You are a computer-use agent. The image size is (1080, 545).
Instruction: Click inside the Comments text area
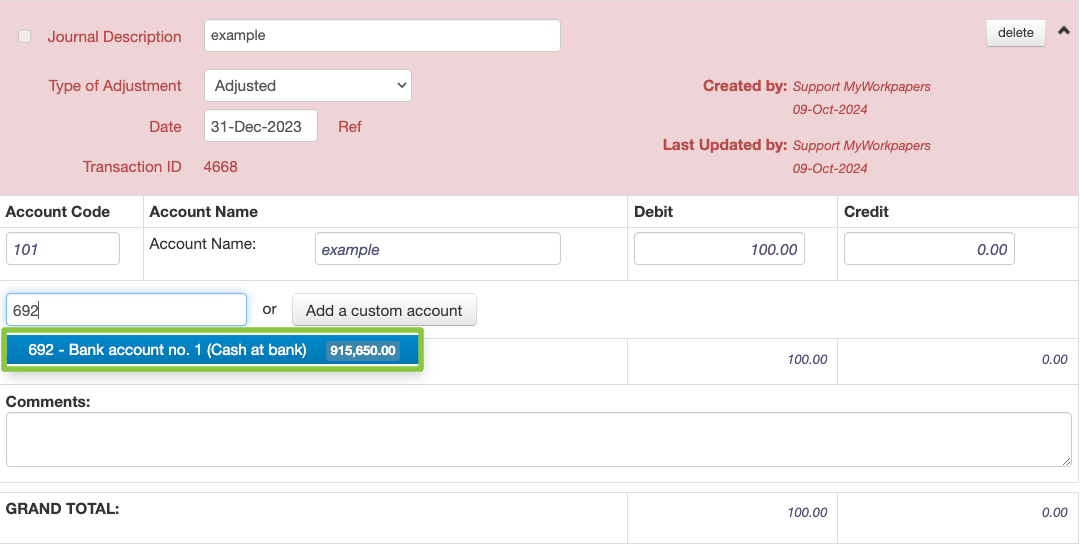(x=539, y=440)
